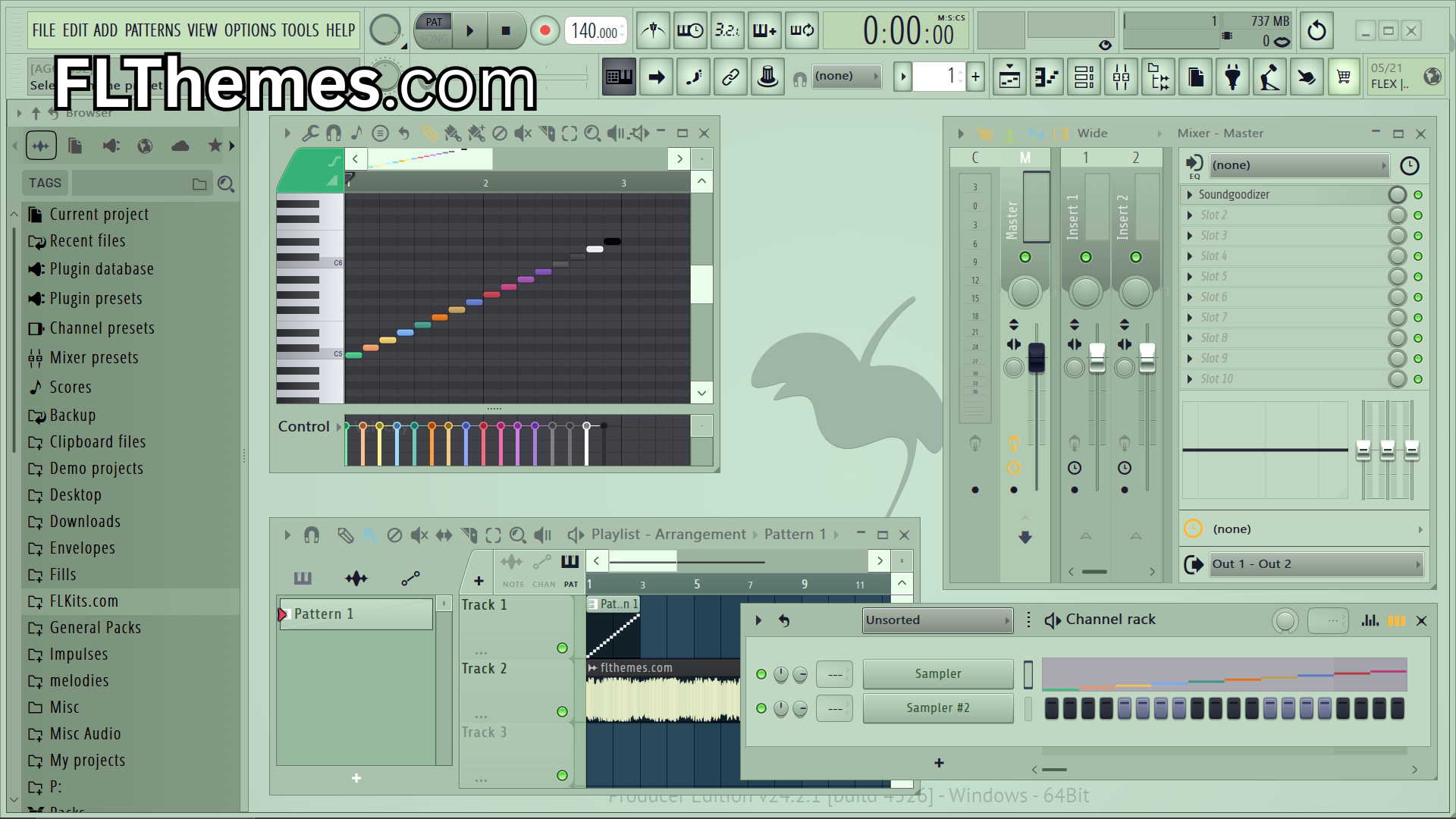
Task: Open the Piano roll toolbar icon
Action: [1046, 77]
